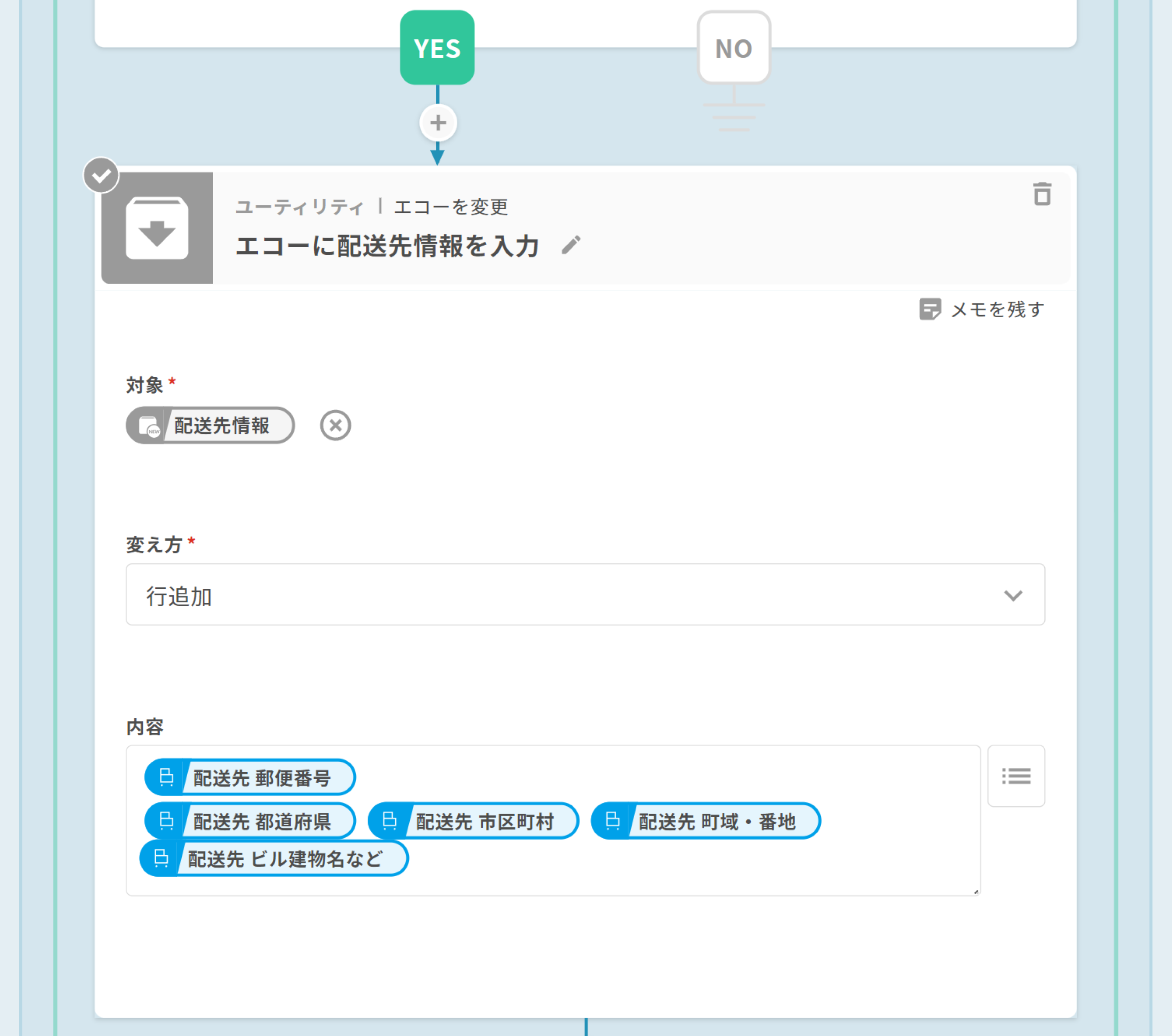Add a step with the plus button

point(438,123)
